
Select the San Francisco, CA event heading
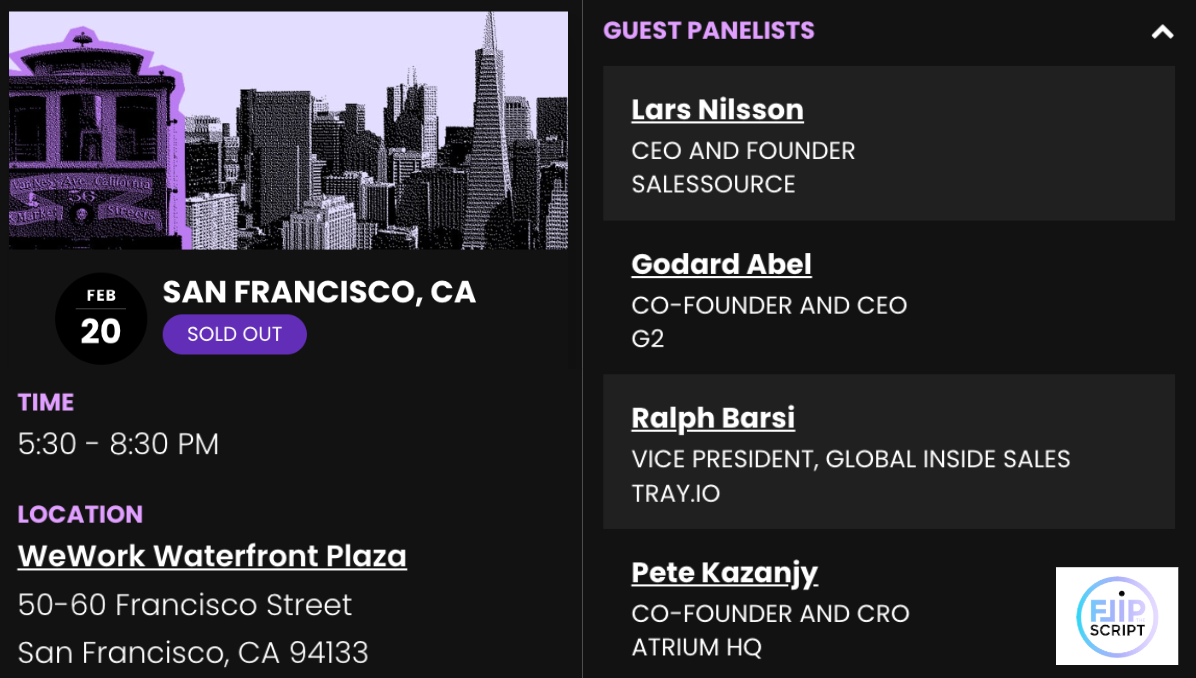[319, 292]
